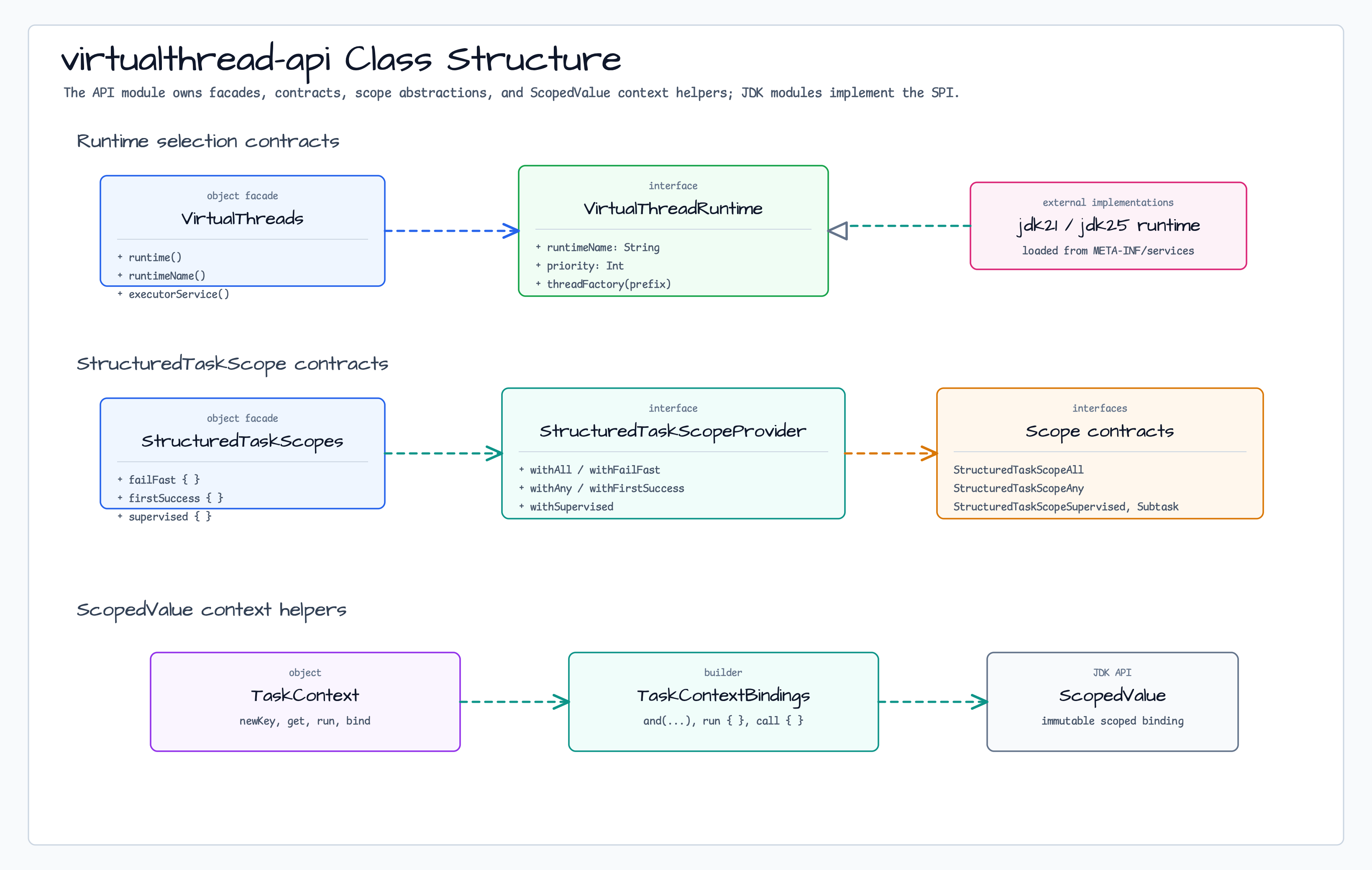1372x870 pixels.
Task: Click the 'StructuredTaskScope contracts' section heading
Action: coord(233,363)
